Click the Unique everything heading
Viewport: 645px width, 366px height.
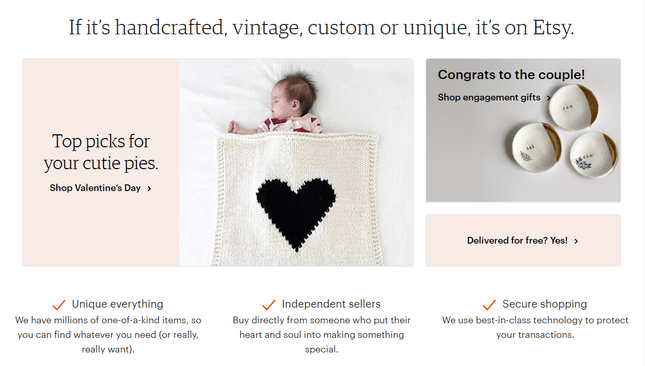pos(118,304)
